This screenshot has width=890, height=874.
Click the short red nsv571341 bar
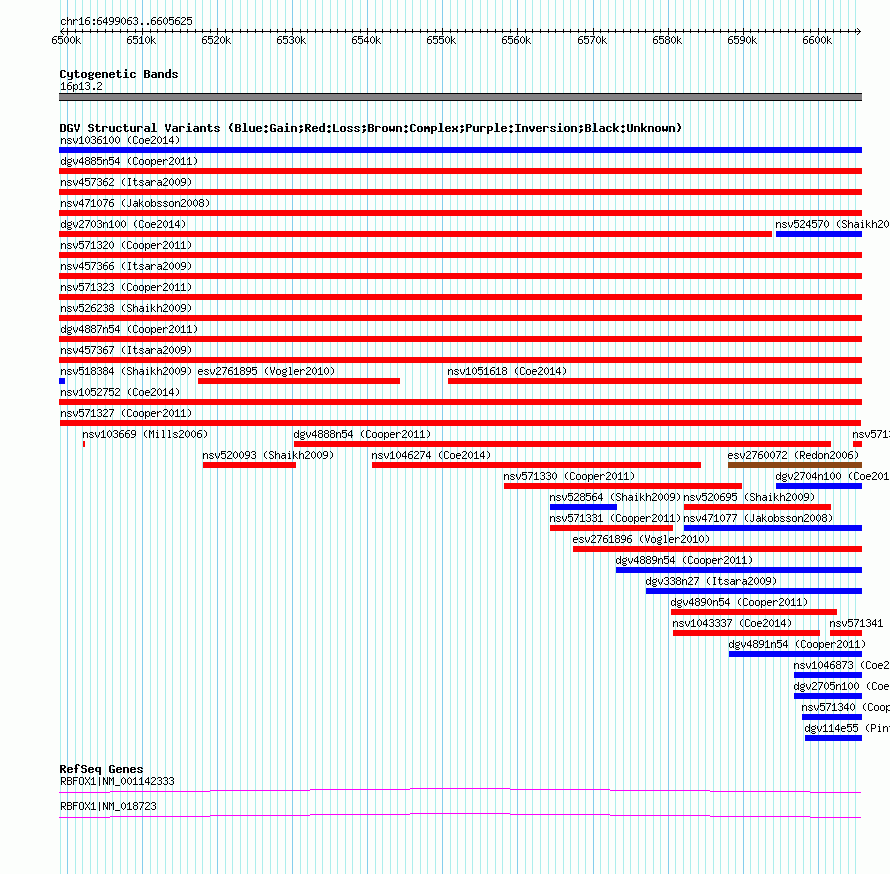pos(846,633)
